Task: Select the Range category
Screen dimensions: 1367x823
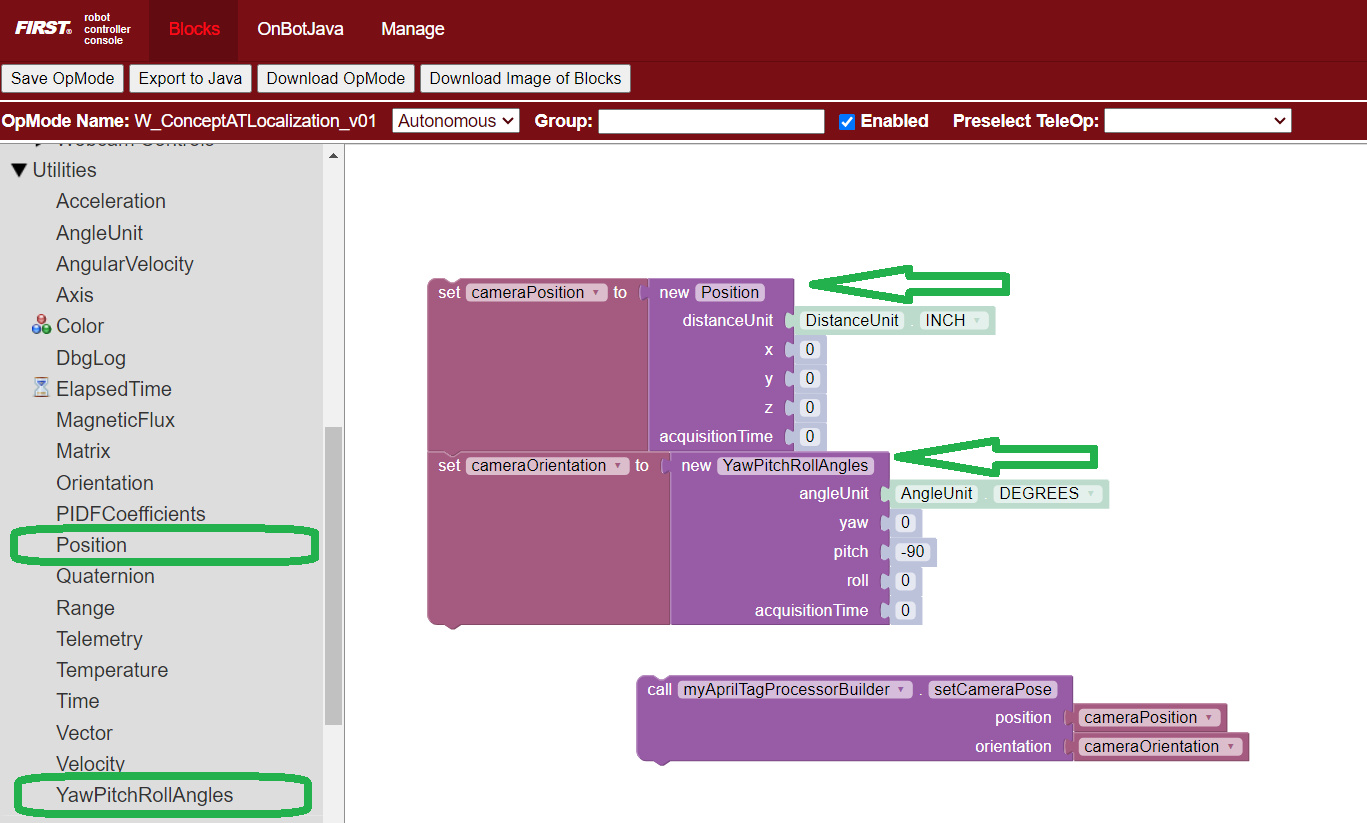Action: tap(85, 608)
